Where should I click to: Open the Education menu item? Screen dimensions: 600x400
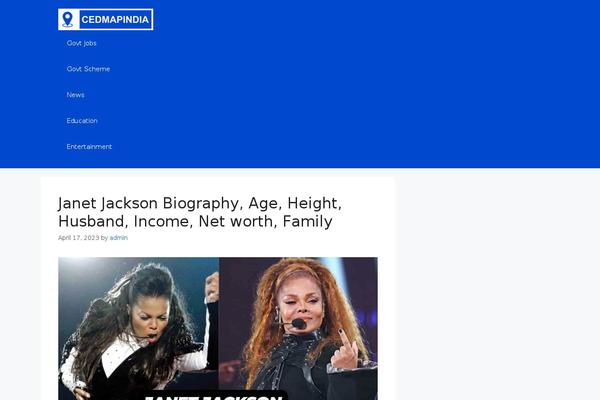pyautogui.click(x=82, y=121)
